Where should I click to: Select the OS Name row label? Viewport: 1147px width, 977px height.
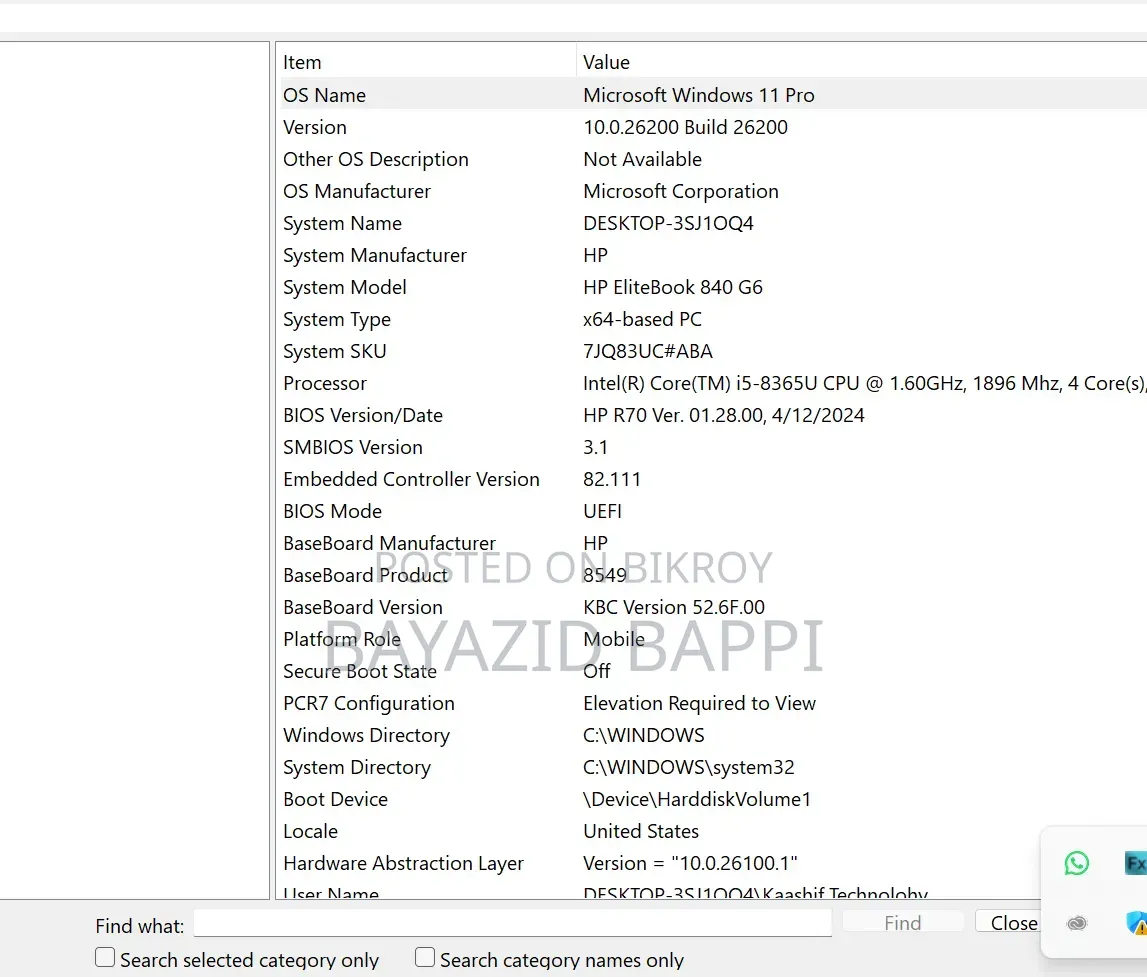click(324, 95)
